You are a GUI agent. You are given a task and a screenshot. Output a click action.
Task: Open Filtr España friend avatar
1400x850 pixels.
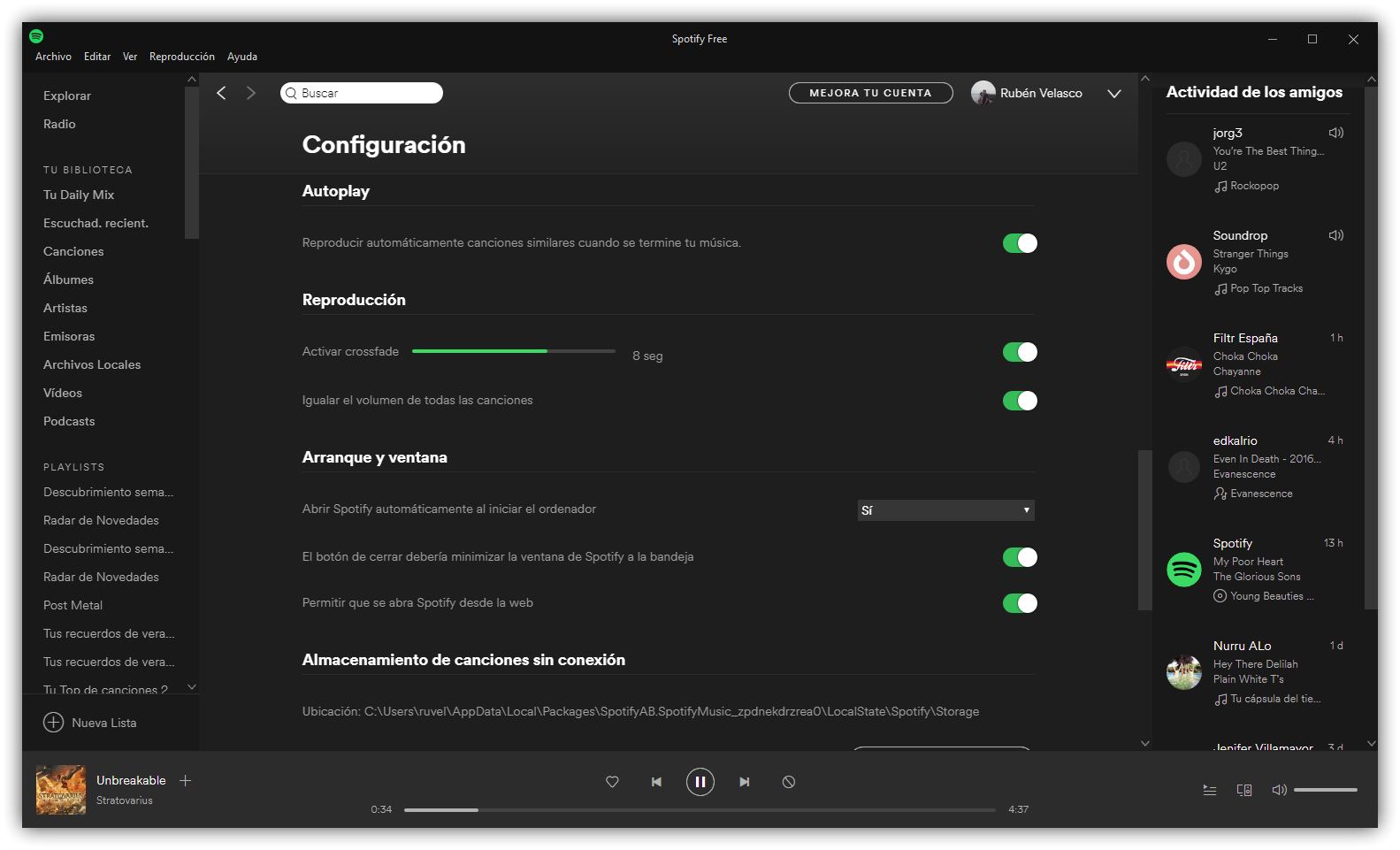(x=1184, y=364)
